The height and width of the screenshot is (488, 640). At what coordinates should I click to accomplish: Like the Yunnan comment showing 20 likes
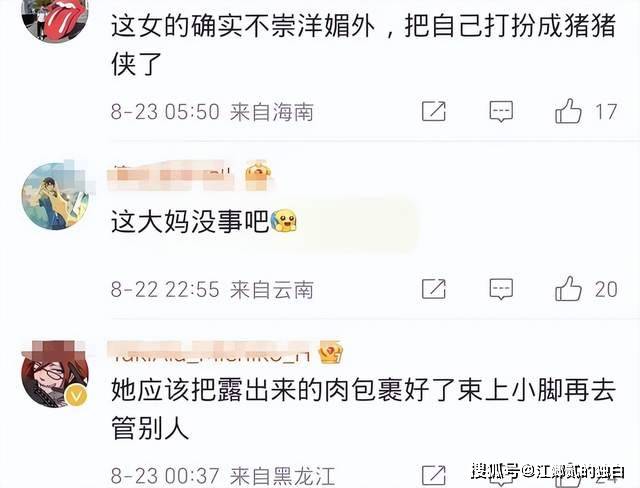[568, 289]
